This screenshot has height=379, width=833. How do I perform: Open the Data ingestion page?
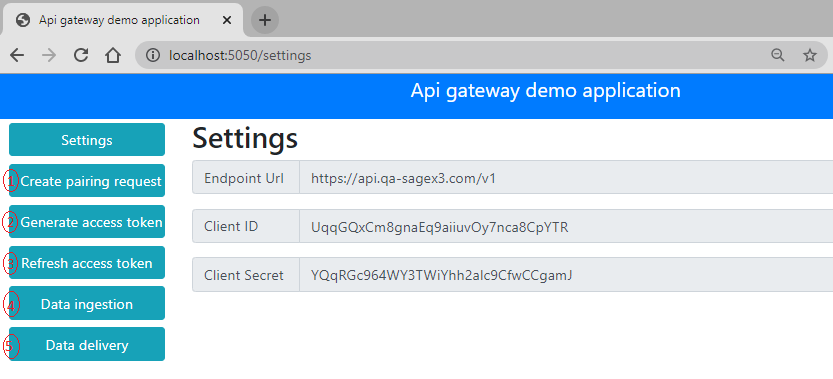[87, 304]
